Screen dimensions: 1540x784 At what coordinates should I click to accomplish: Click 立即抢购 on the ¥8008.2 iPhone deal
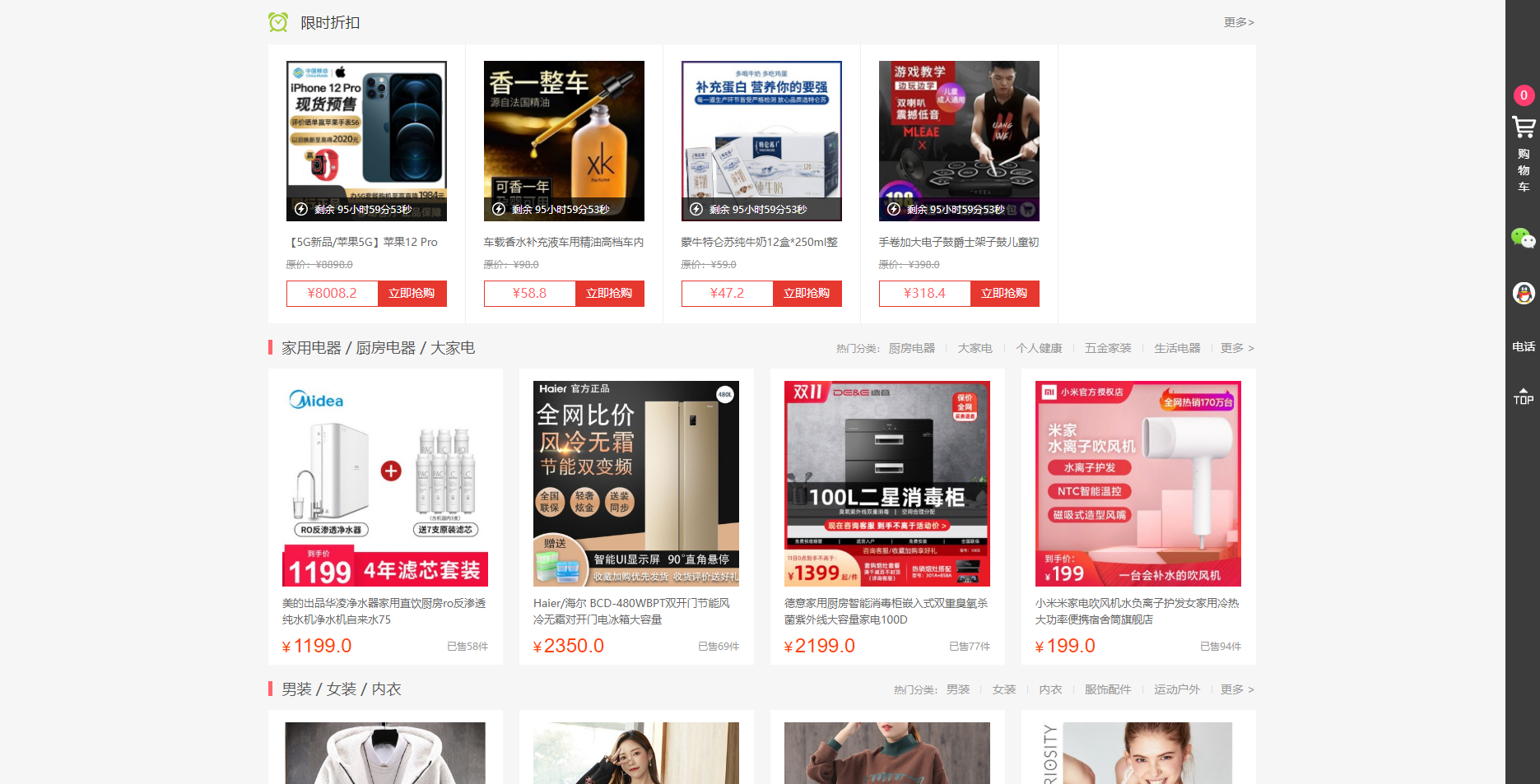[412, 293]
